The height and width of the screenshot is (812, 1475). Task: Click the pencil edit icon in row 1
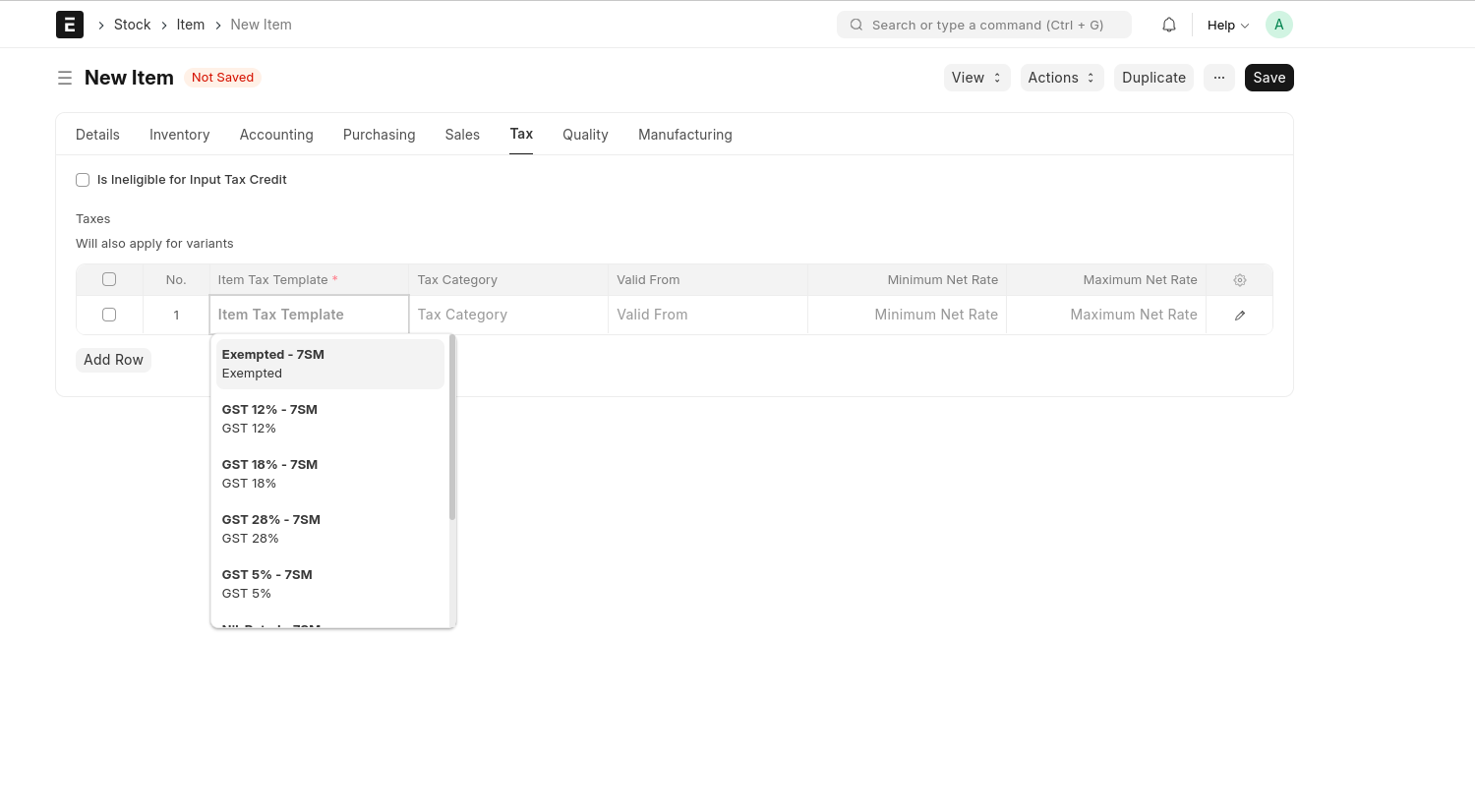click(x=1239, y=316)
